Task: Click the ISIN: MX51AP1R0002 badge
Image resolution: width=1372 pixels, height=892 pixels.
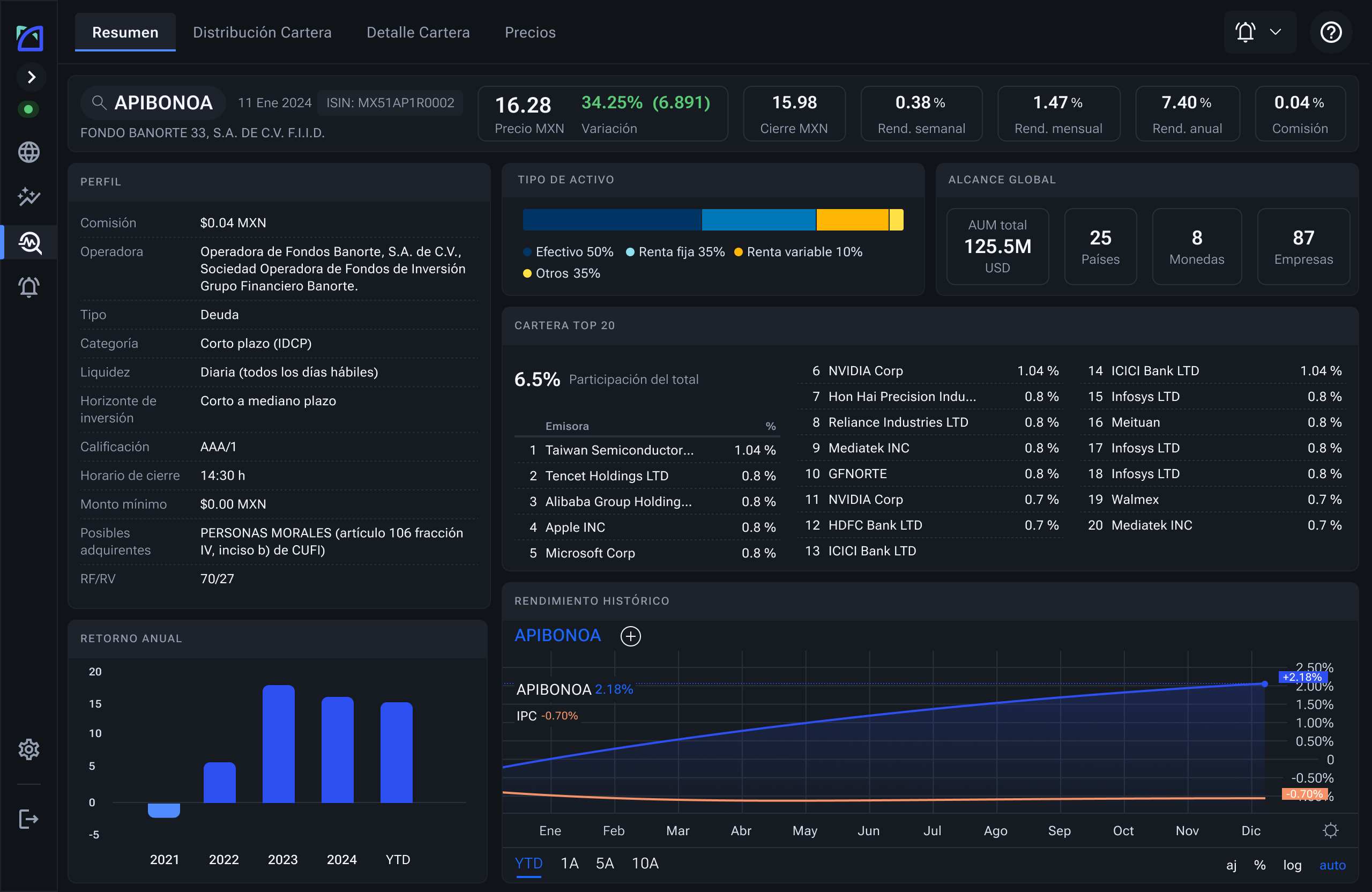Action: (390, 102)
